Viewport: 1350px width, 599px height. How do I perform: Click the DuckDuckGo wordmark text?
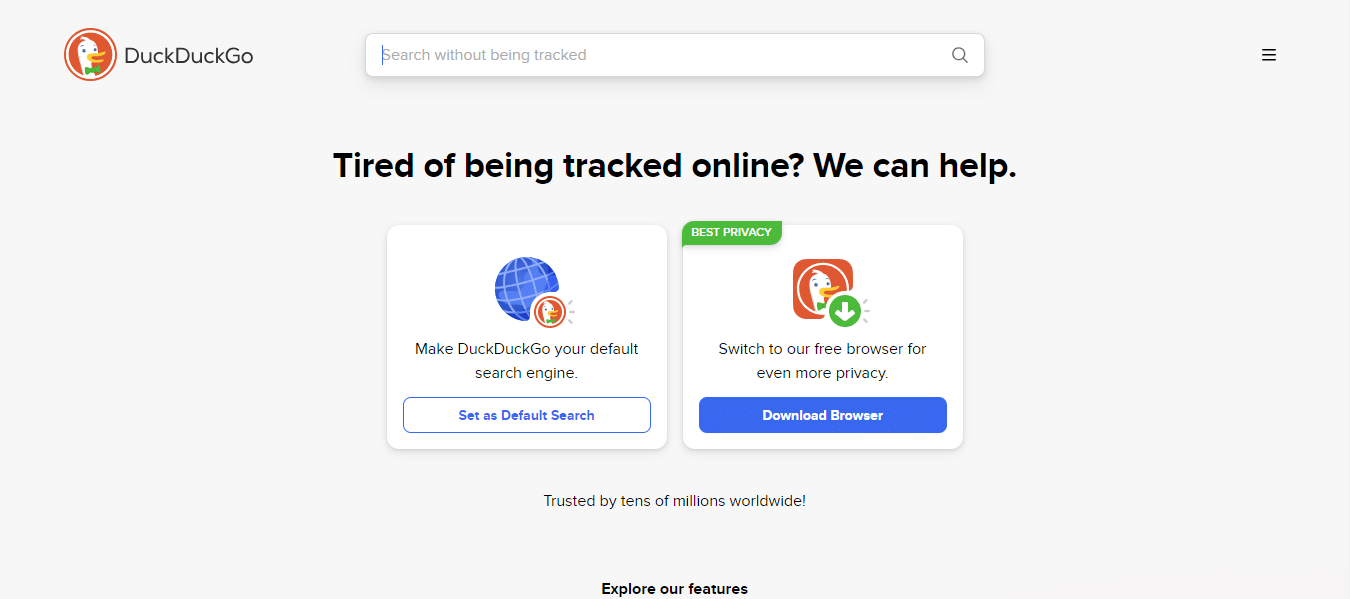point(189,56)
